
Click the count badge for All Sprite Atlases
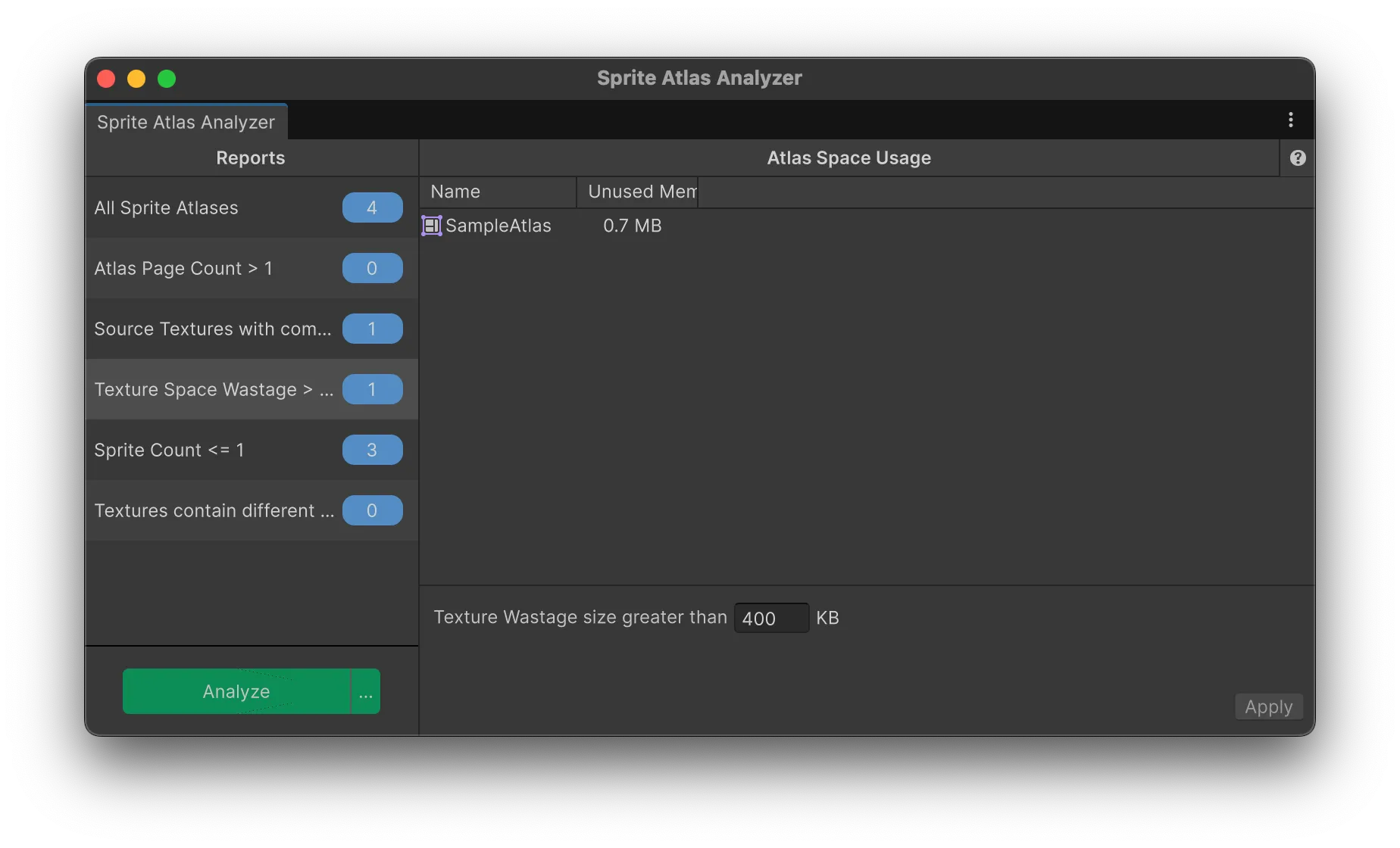tap(372, 207)
